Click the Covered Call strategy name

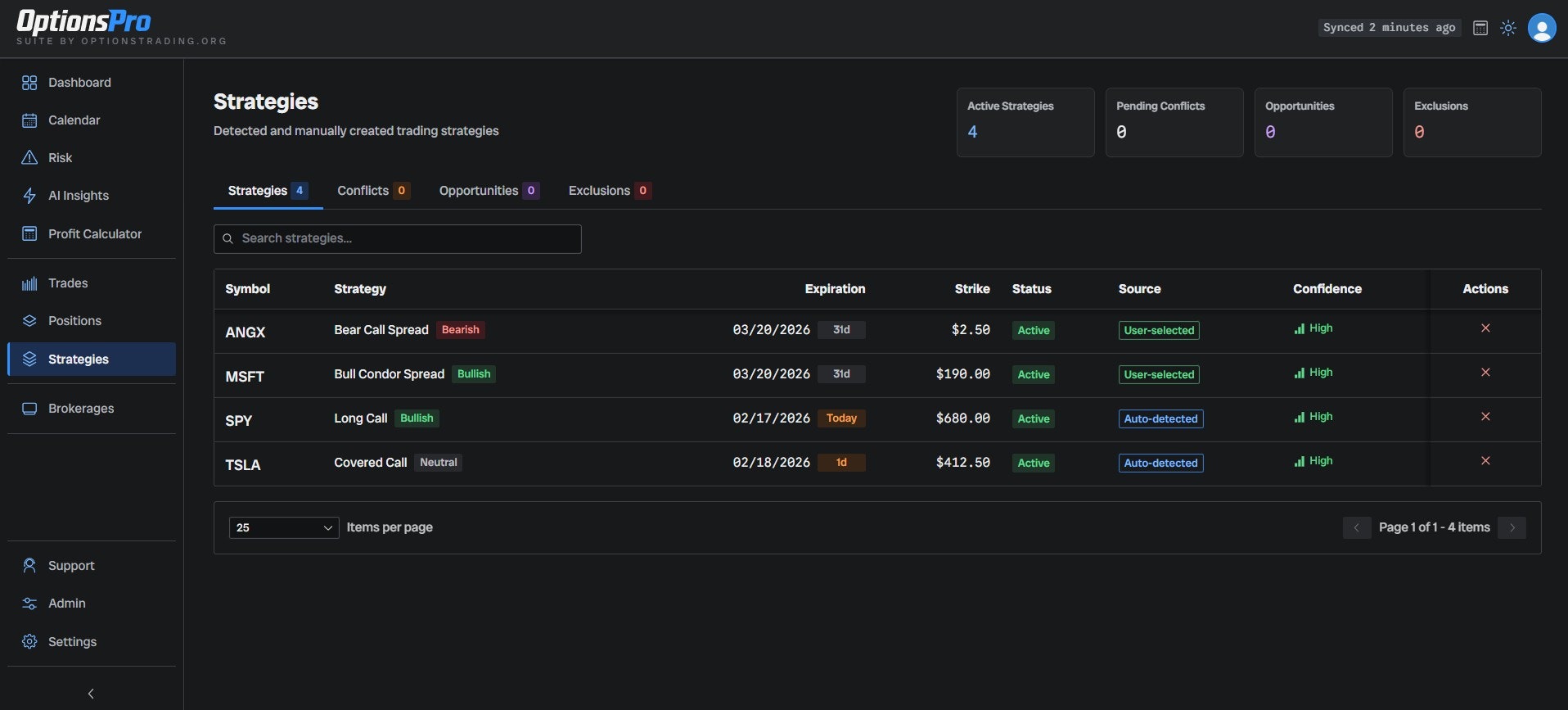(x=371, y=463)
